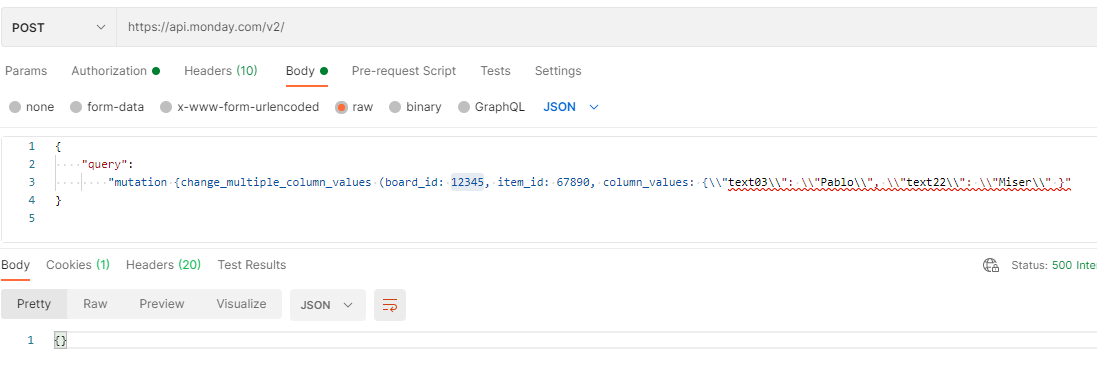The width and height of the screenshot is (1097, 367).
Task: Switch response view to Visualize
Action: pyautogui.click(x=241, y=304)
